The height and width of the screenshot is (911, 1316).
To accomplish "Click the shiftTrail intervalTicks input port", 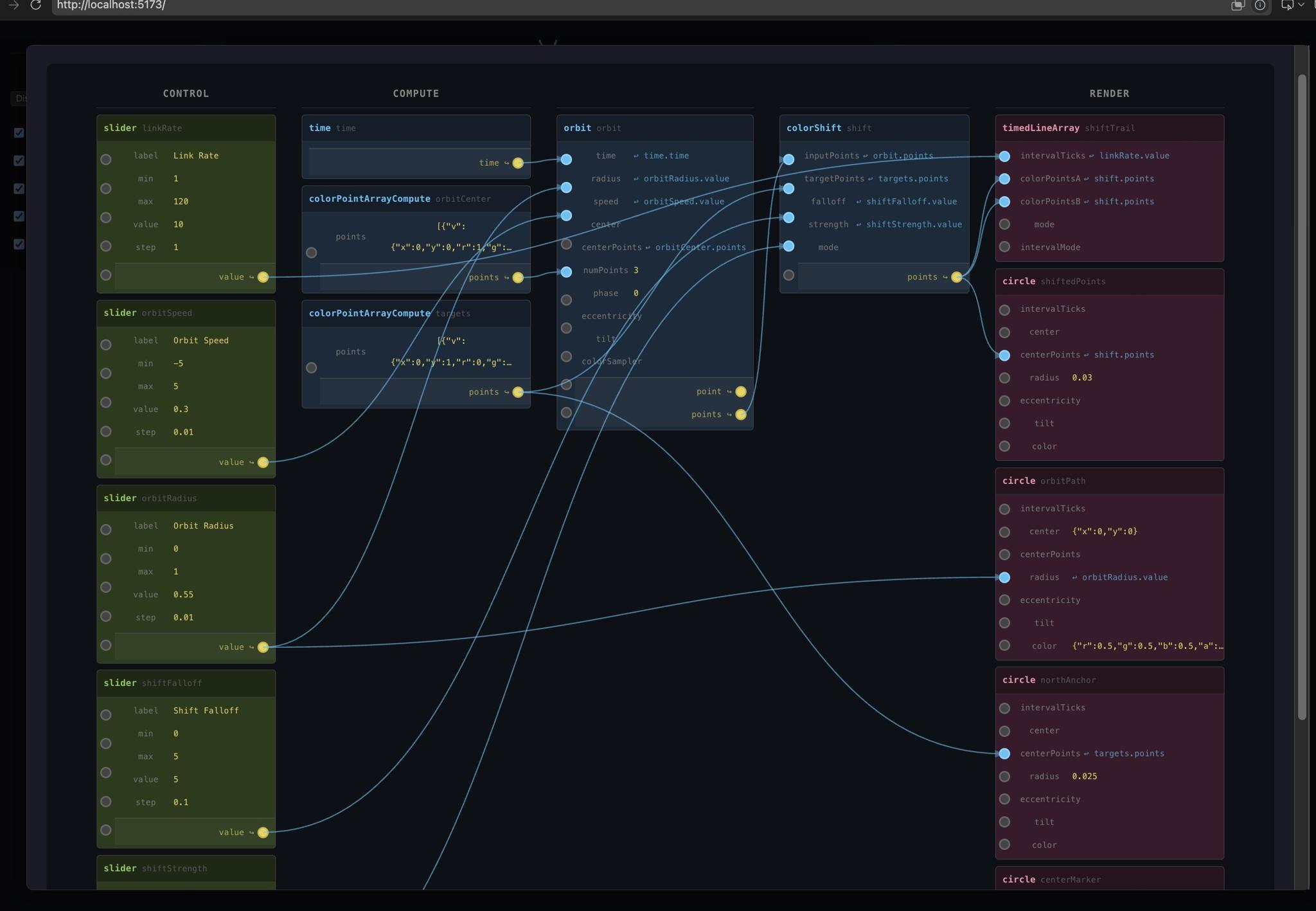I will click(x=1004, y=156).
